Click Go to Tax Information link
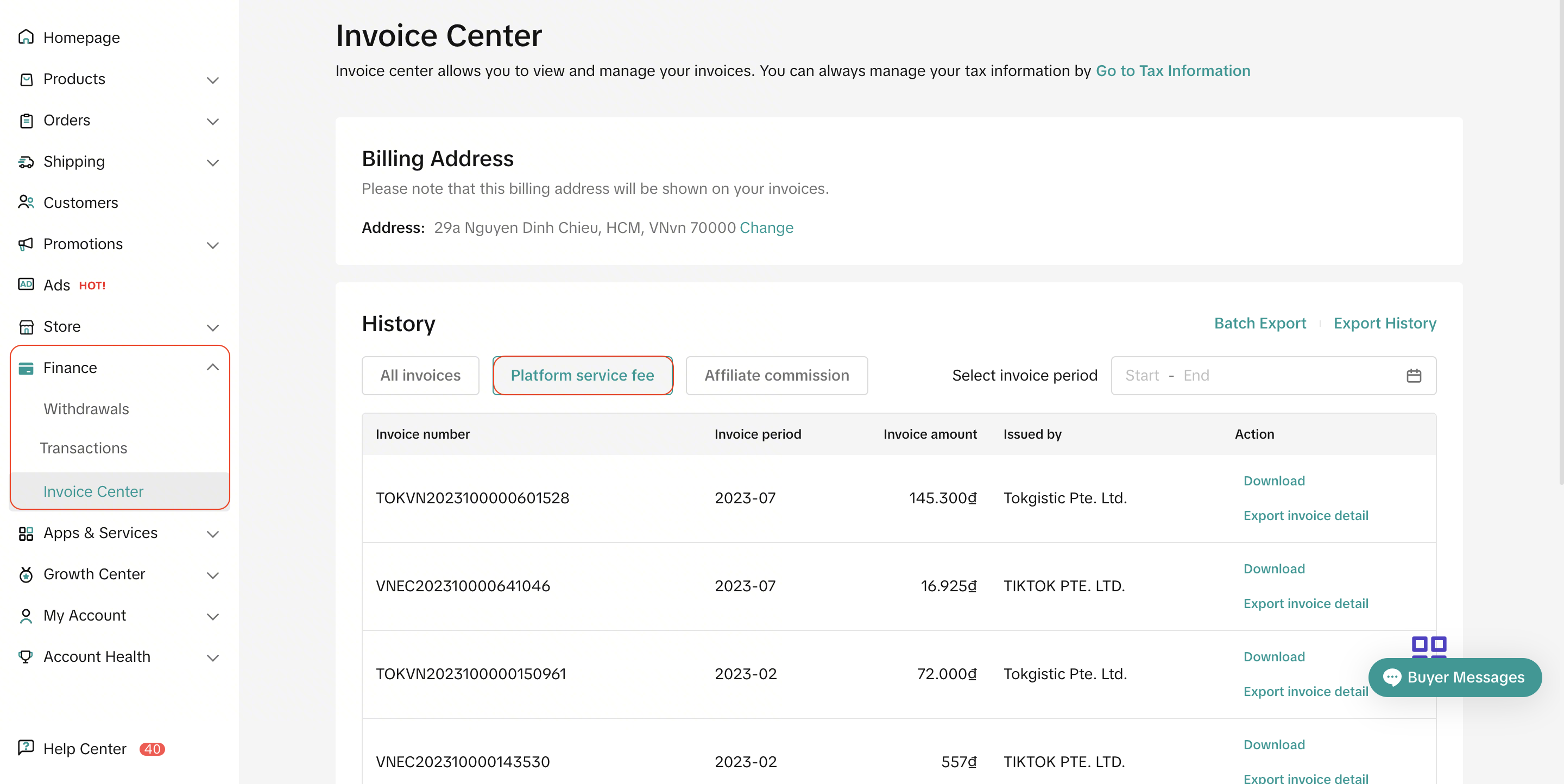The width and height of the screenshot is (1564, 784). (1172, 71)
